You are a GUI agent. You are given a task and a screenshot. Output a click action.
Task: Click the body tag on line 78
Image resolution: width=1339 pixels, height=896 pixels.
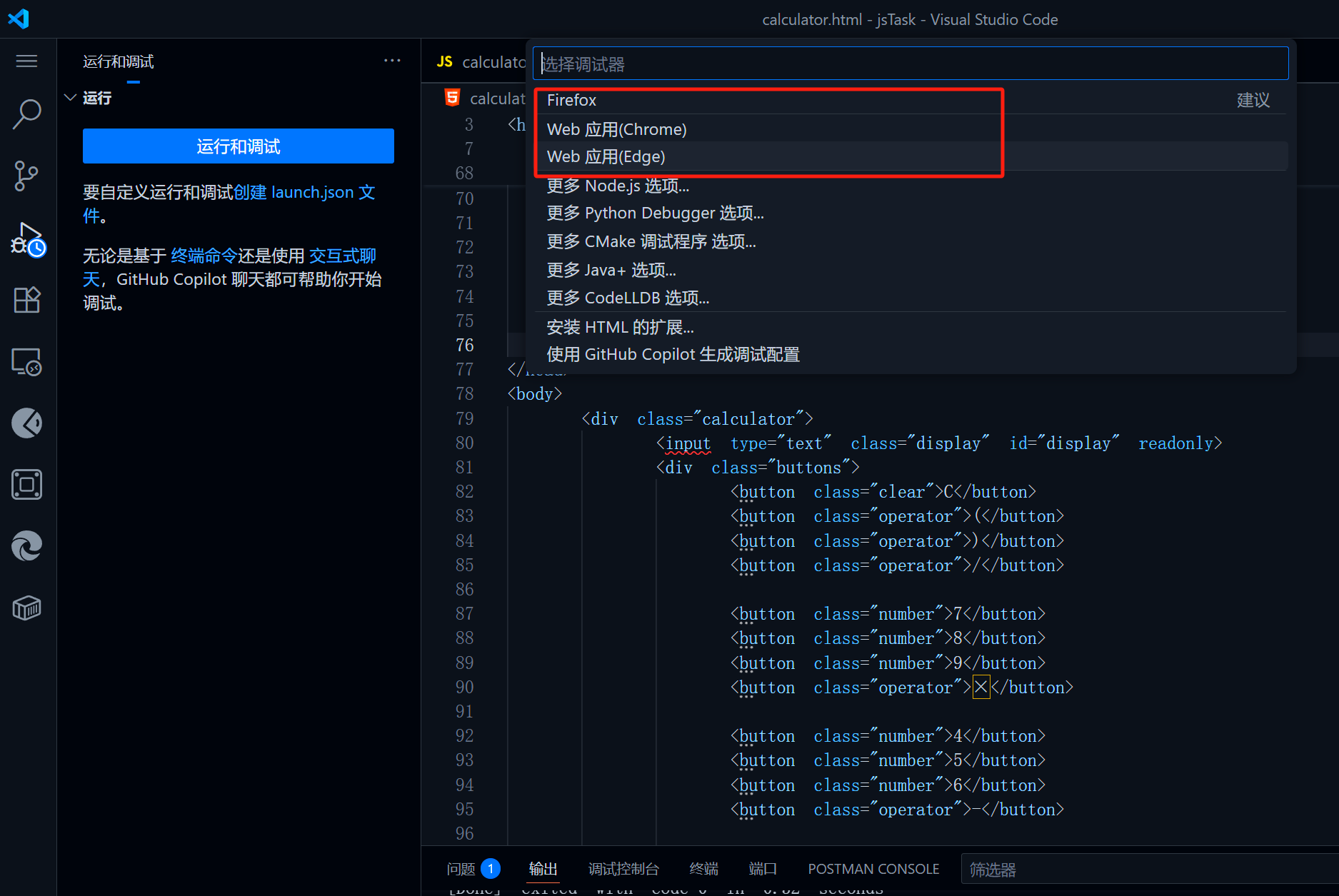[534, 394]
